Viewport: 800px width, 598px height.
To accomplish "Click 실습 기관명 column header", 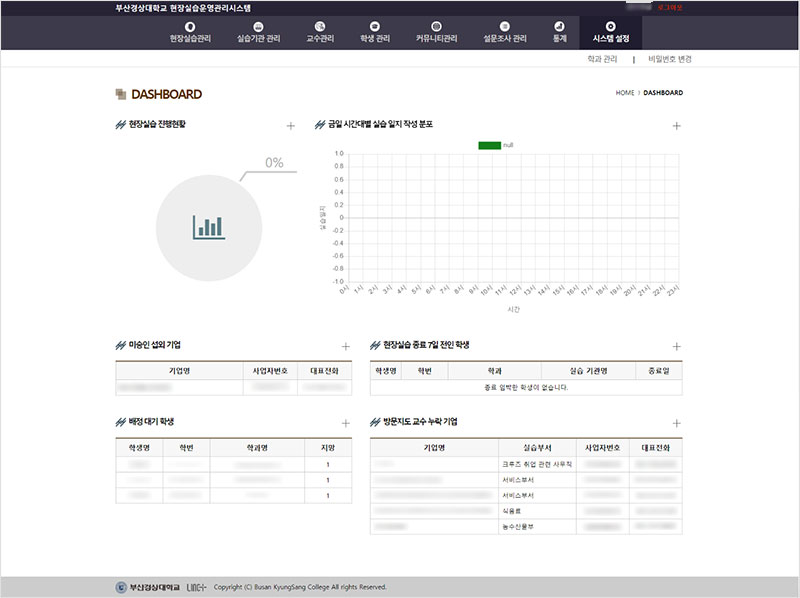I will [588, 371].
